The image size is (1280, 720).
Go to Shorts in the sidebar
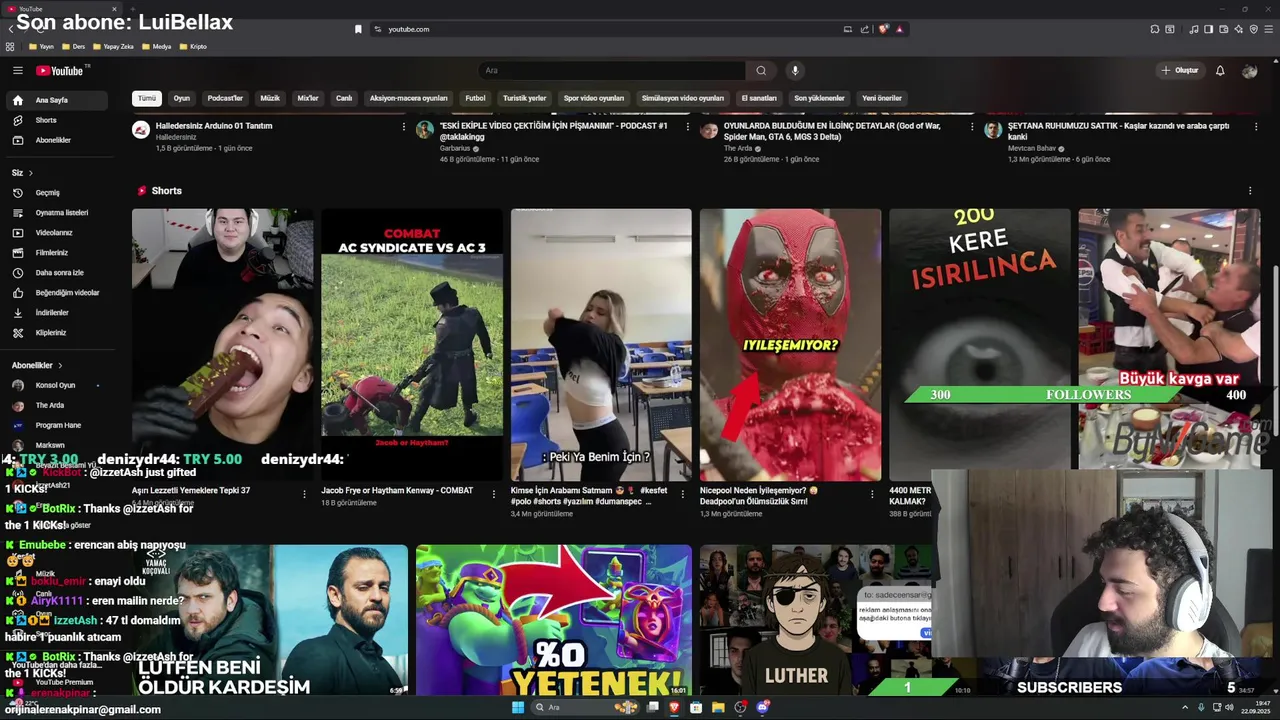tap(56, 120)
